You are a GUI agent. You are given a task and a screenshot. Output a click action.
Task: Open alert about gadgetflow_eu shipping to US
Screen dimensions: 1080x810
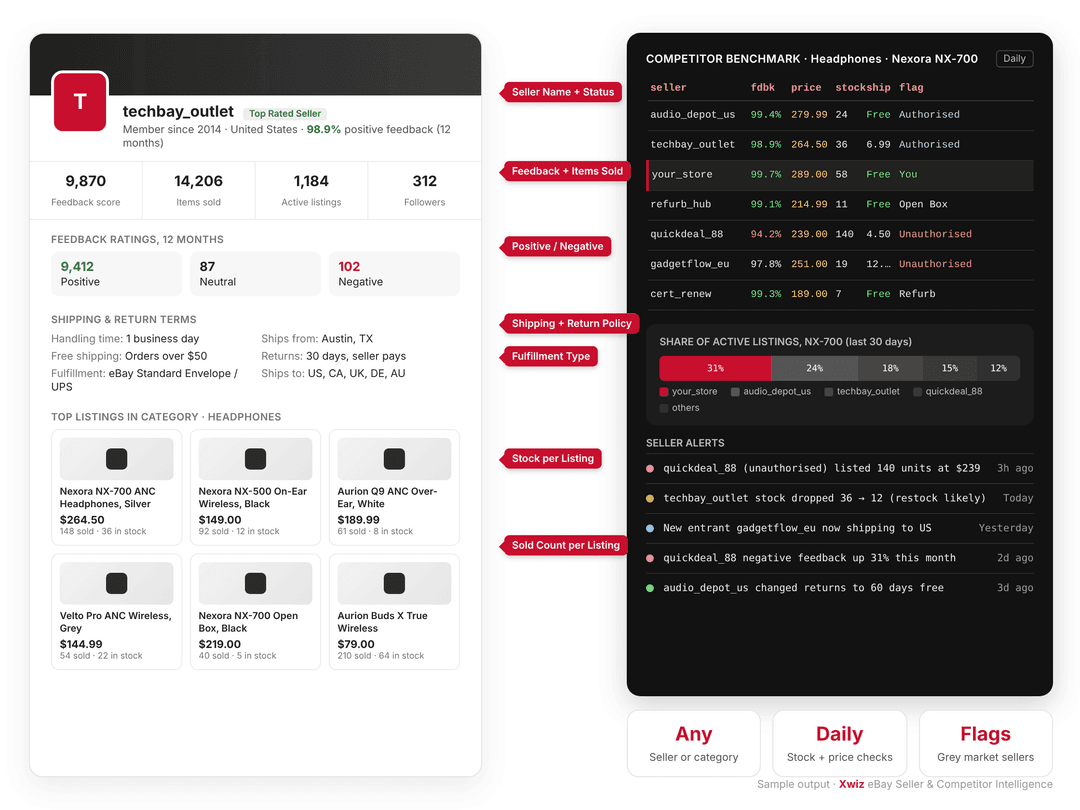click(x=840, y=528)
